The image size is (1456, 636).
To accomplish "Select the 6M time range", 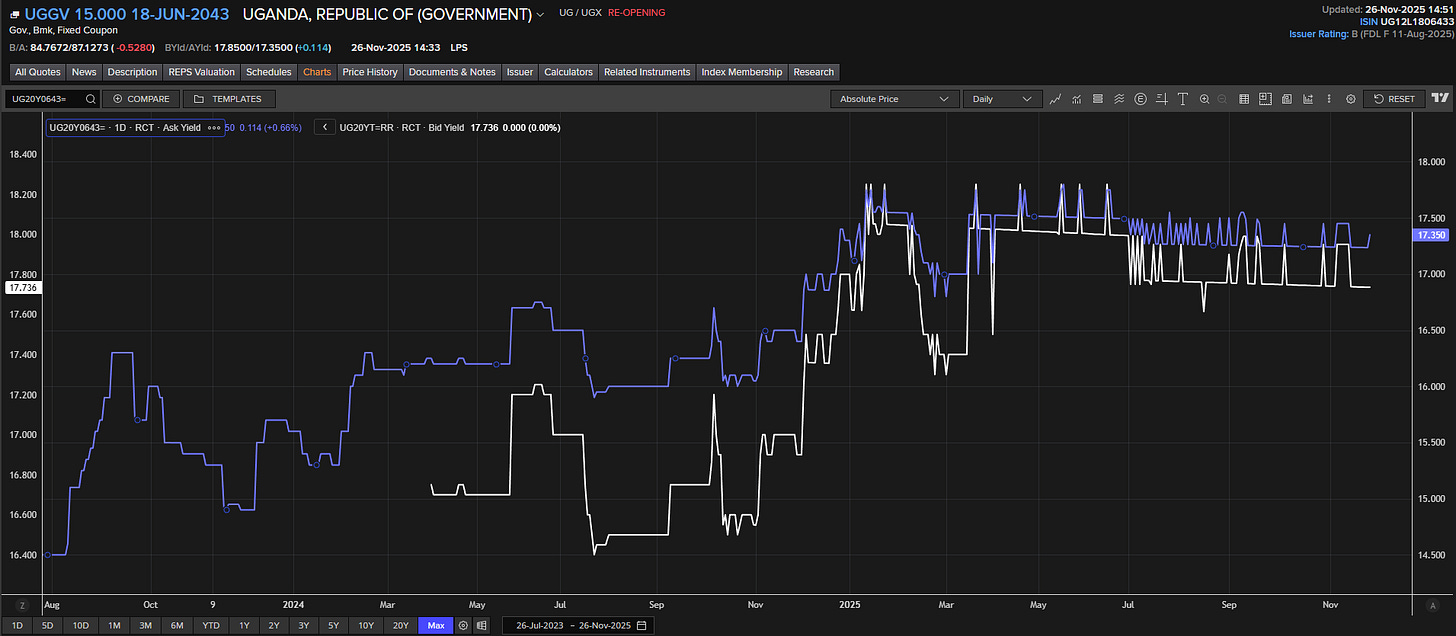I will click(x=177, y=626).
